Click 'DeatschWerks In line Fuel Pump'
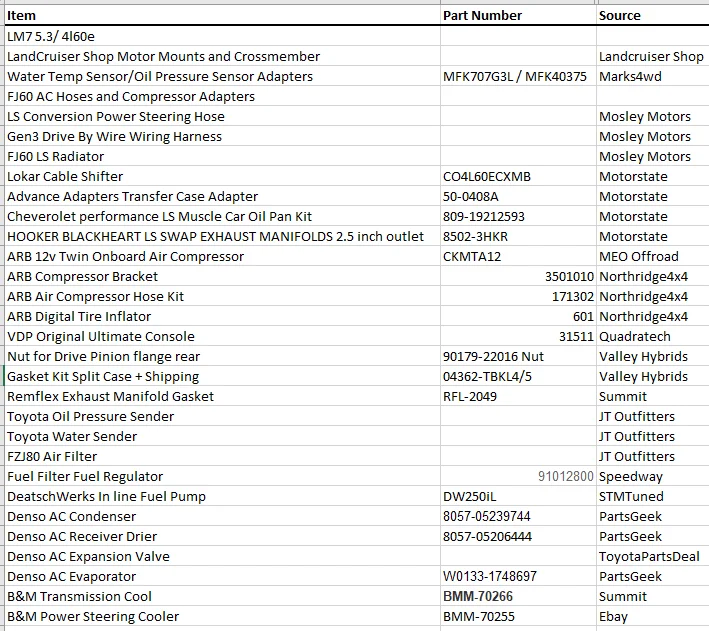 [222, 496]
